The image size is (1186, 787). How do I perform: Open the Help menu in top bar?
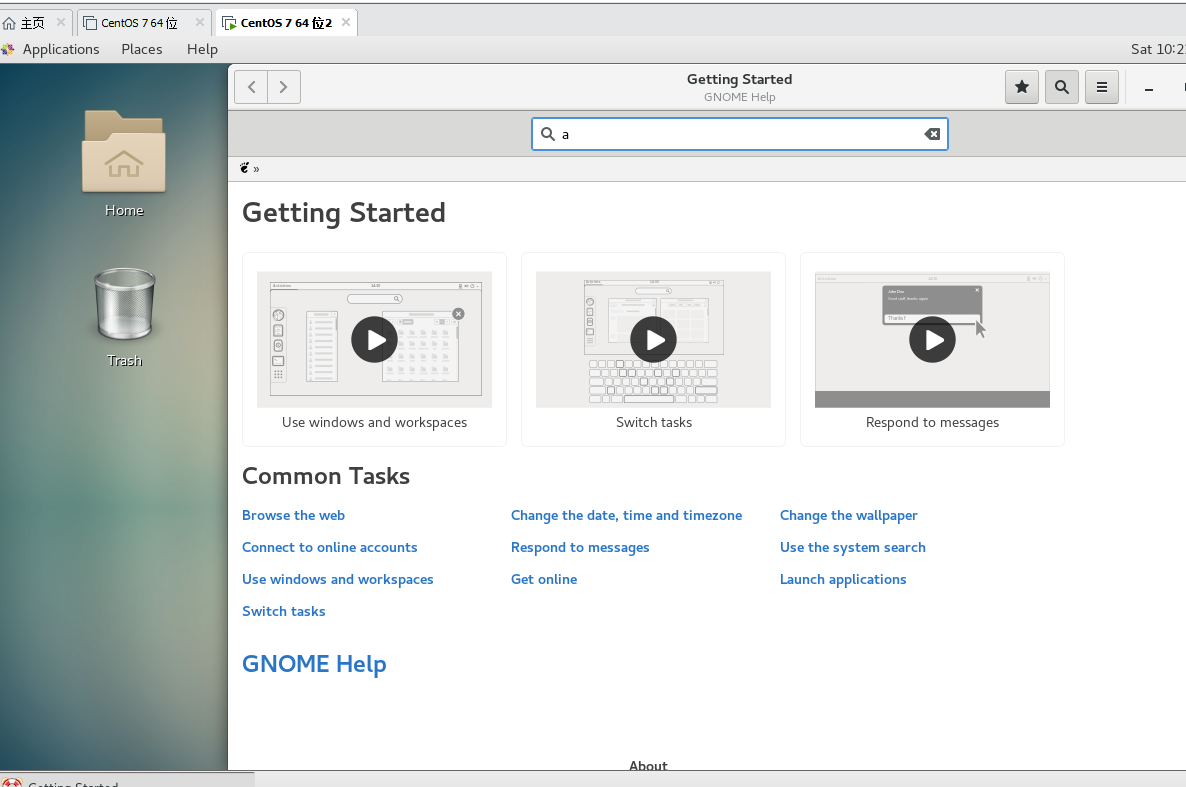pyautogui.click(x=202, y=49)
